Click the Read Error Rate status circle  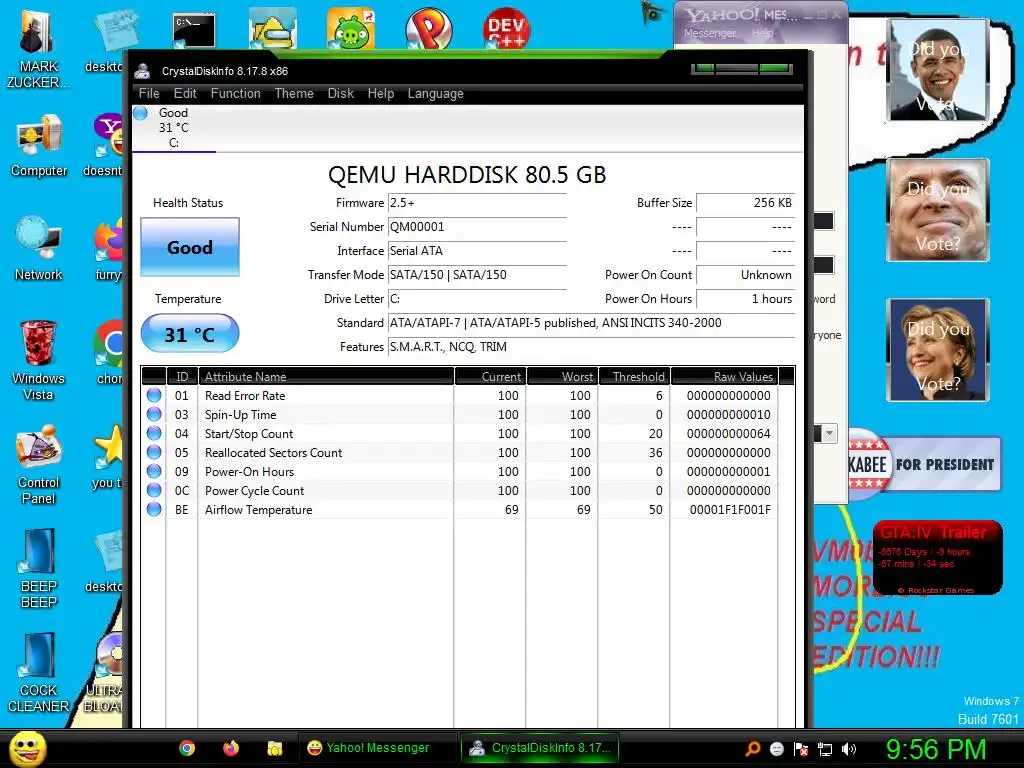pos(154,395)
